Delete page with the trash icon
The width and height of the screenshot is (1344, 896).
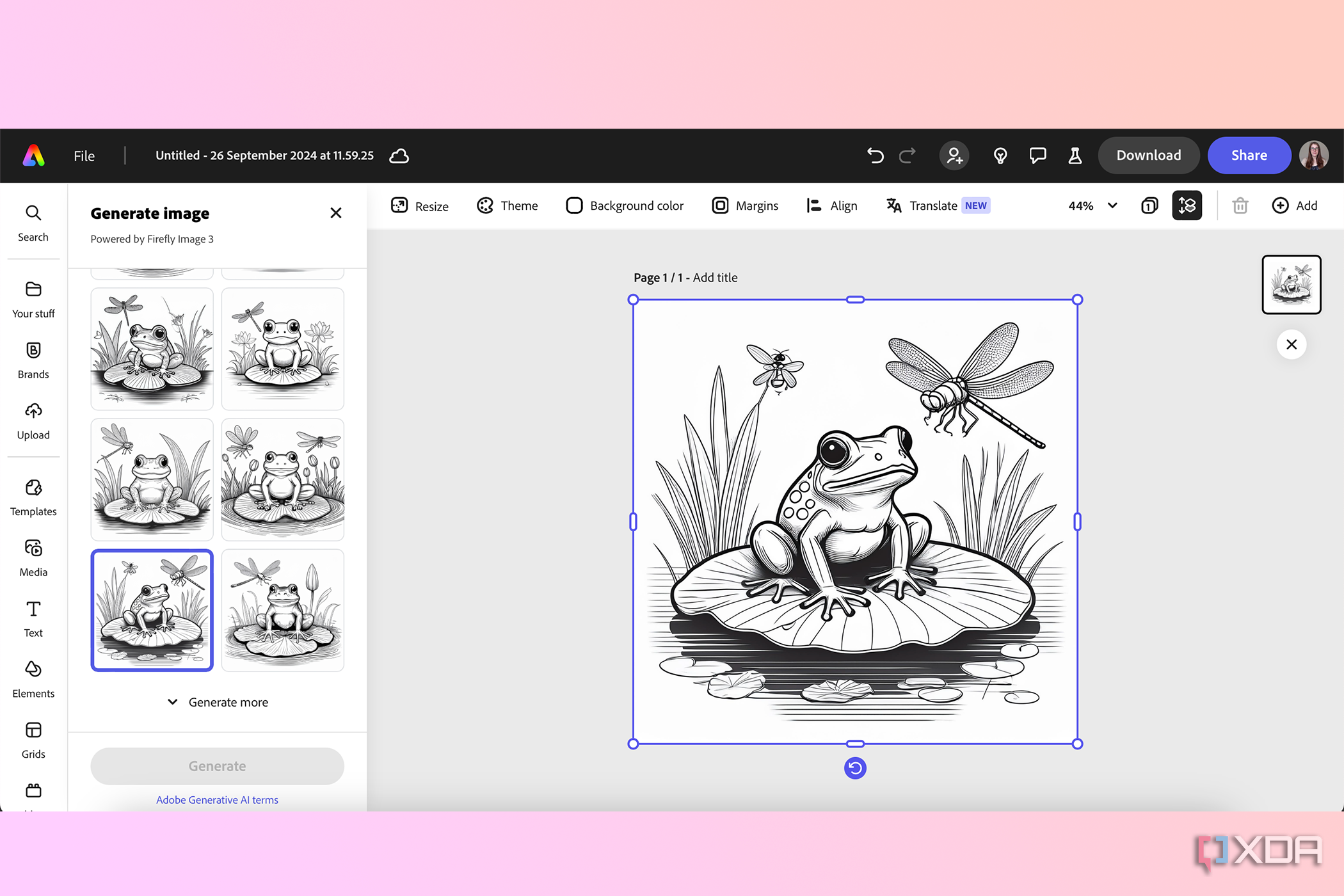pos(1240,205)
